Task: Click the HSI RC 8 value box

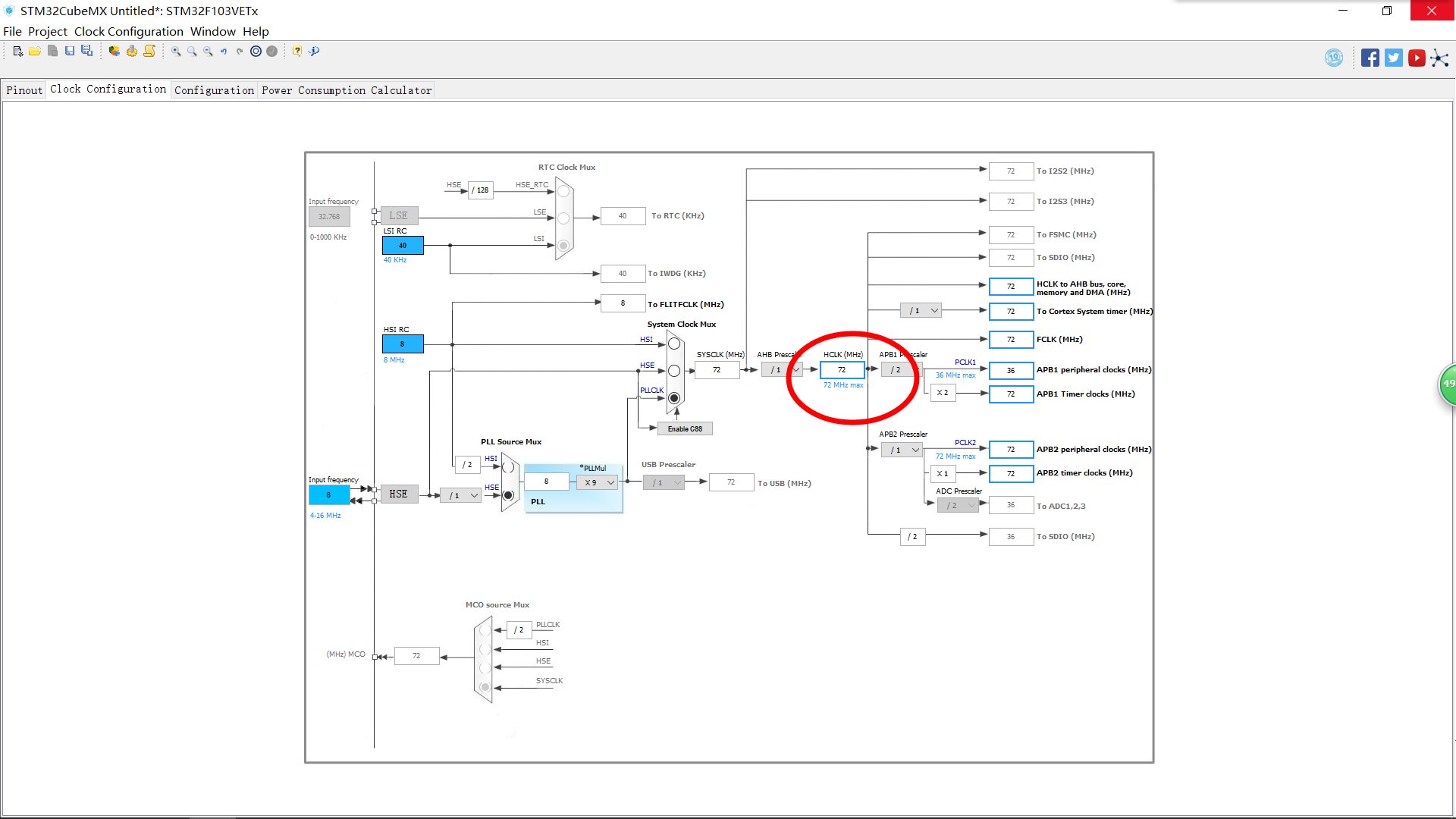Action: [x=403, y=344]
